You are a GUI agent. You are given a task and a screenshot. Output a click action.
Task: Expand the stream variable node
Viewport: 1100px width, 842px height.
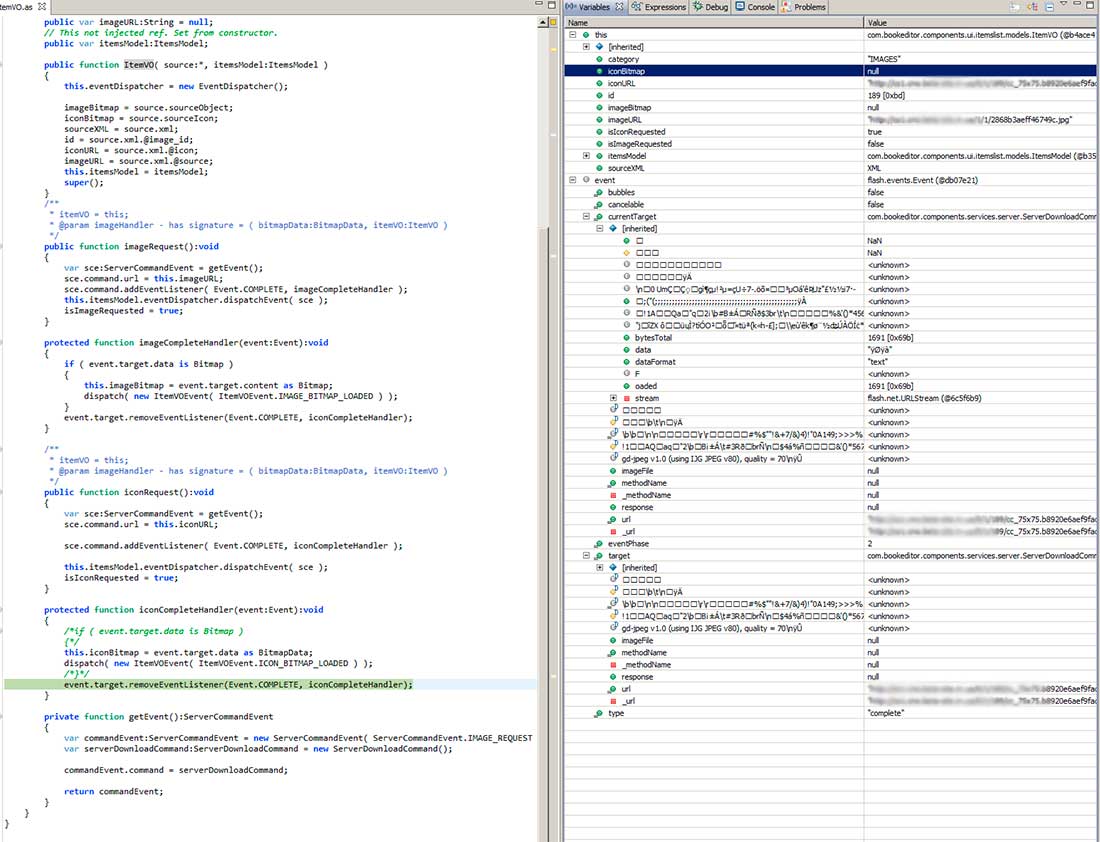coord(613,398)
